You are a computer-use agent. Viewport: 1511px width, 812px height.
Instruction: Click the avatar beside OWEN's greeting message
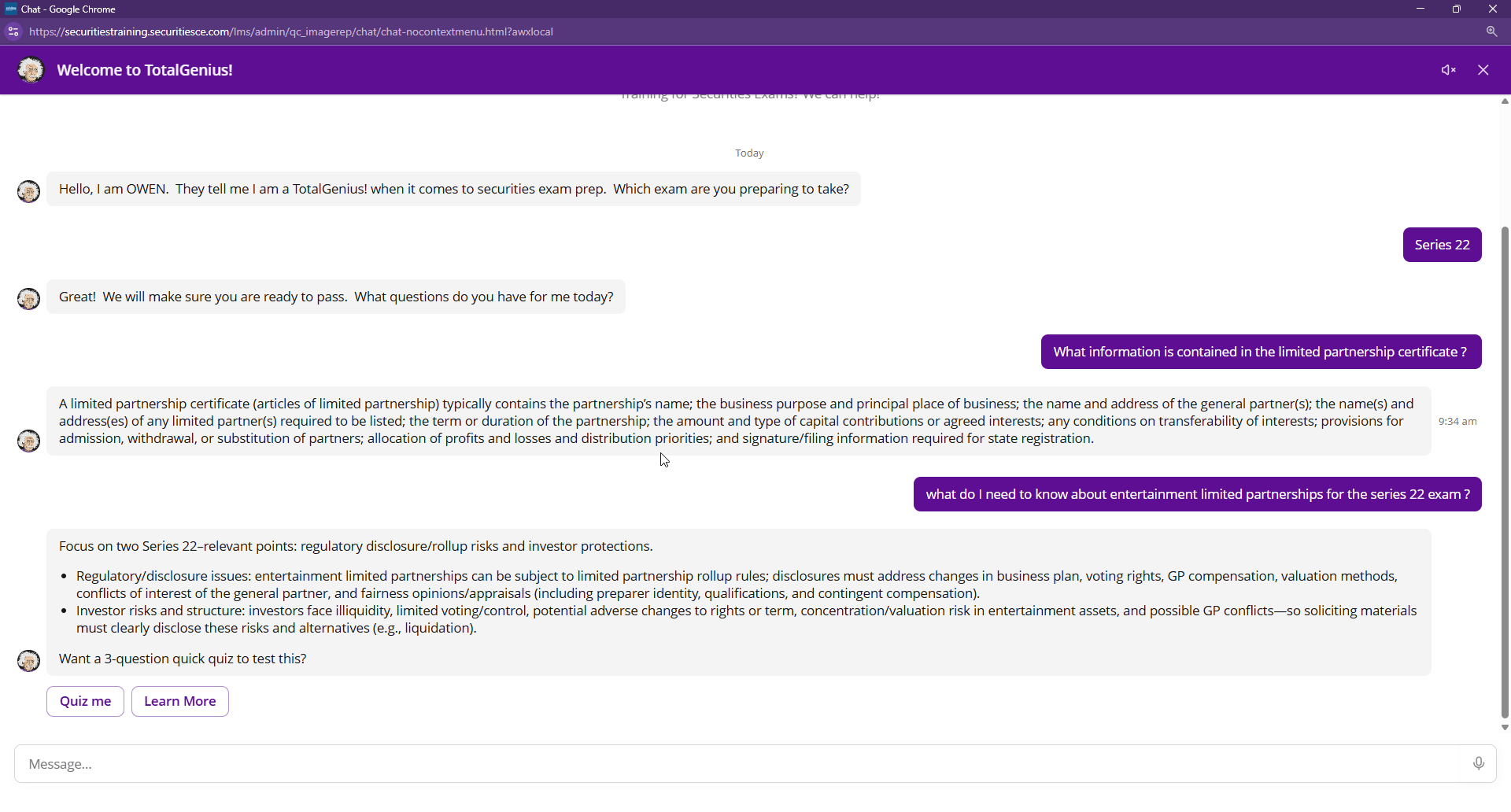click(x=29, y=191)
